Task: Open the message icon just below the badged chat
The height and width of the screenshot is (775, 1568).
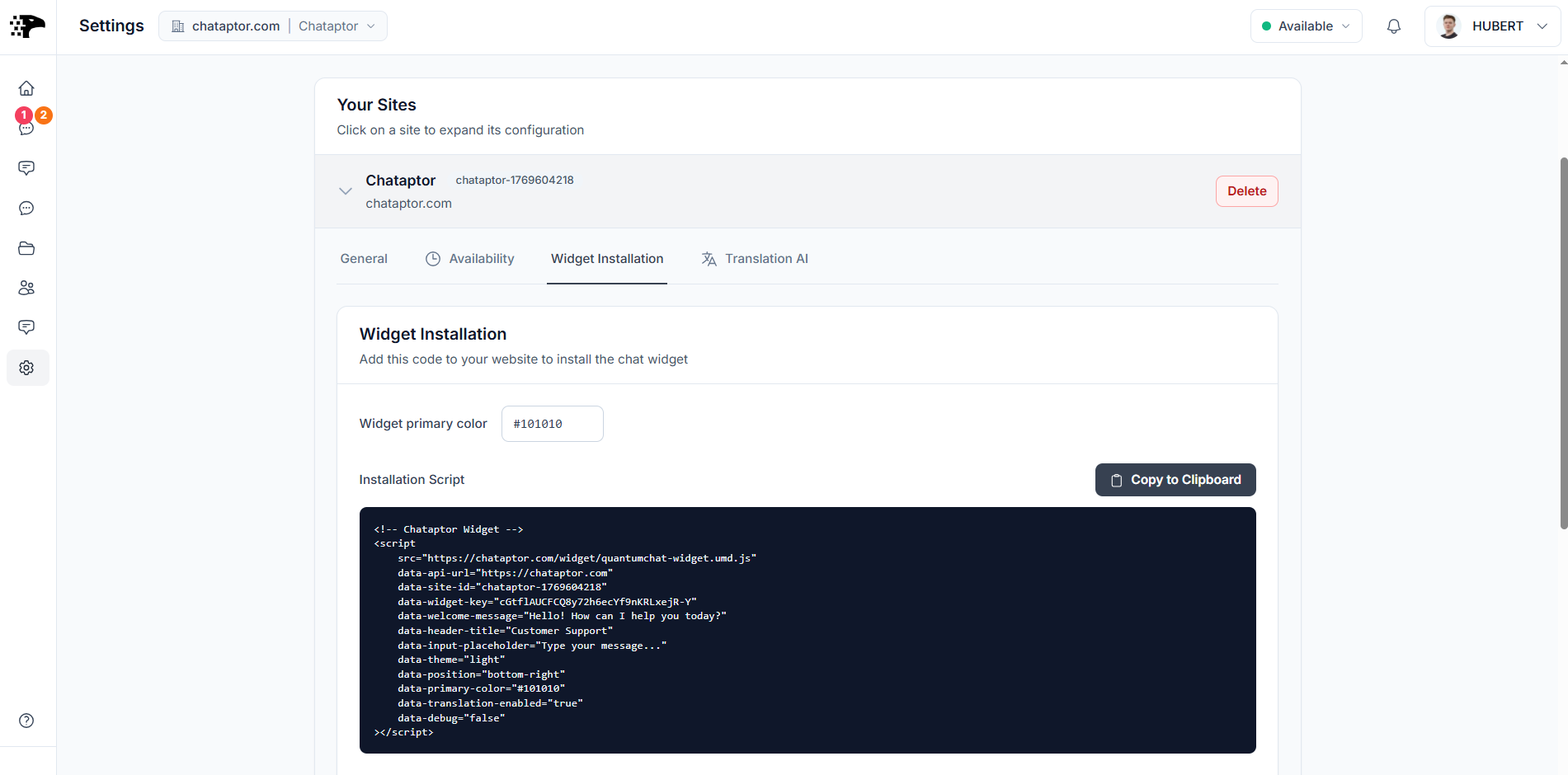Action: tap(26, 168)
